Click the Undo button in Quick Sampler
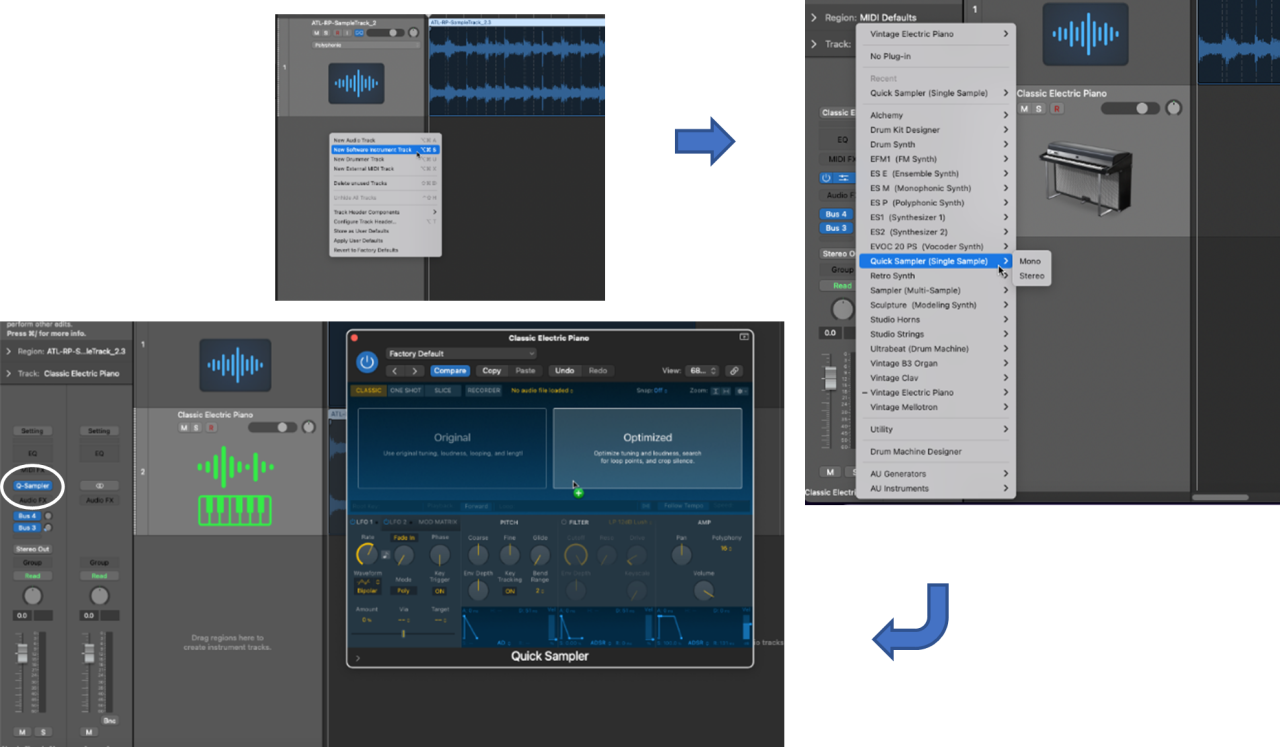 (x=566, y=371)
